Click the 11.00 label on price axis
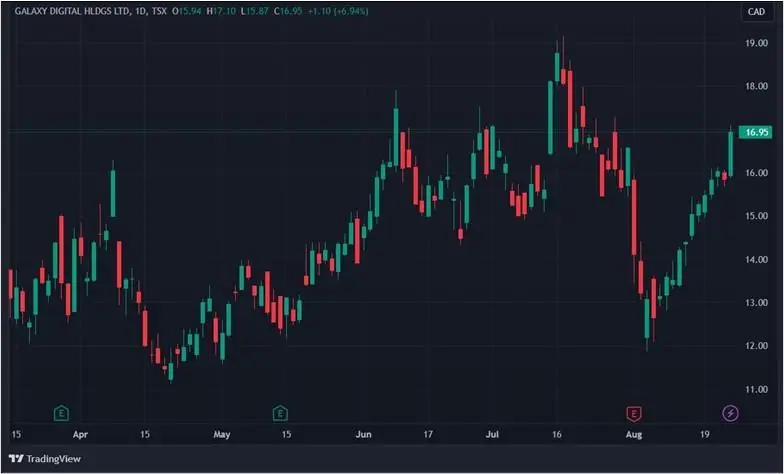Screen dimensions: 784x474 (756, 389)
